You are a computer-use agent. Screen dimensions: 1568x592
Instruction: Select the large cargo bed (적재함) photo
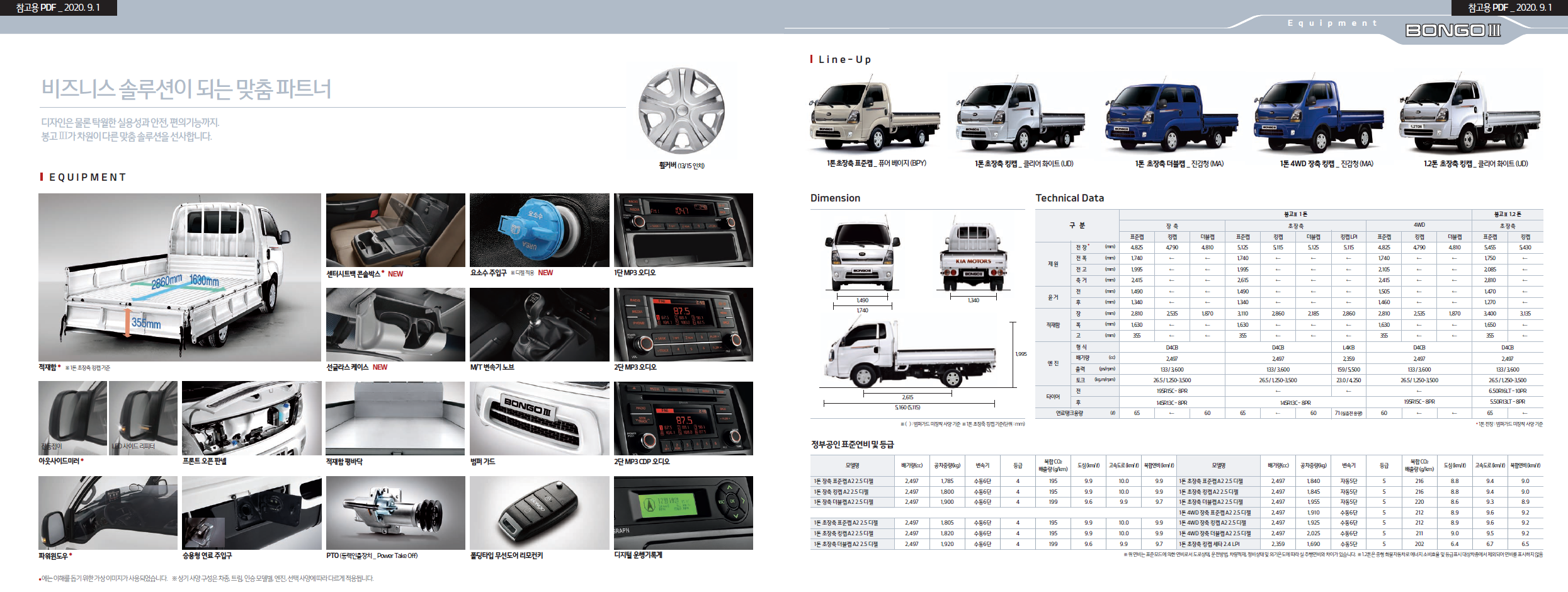pos(179,277)
